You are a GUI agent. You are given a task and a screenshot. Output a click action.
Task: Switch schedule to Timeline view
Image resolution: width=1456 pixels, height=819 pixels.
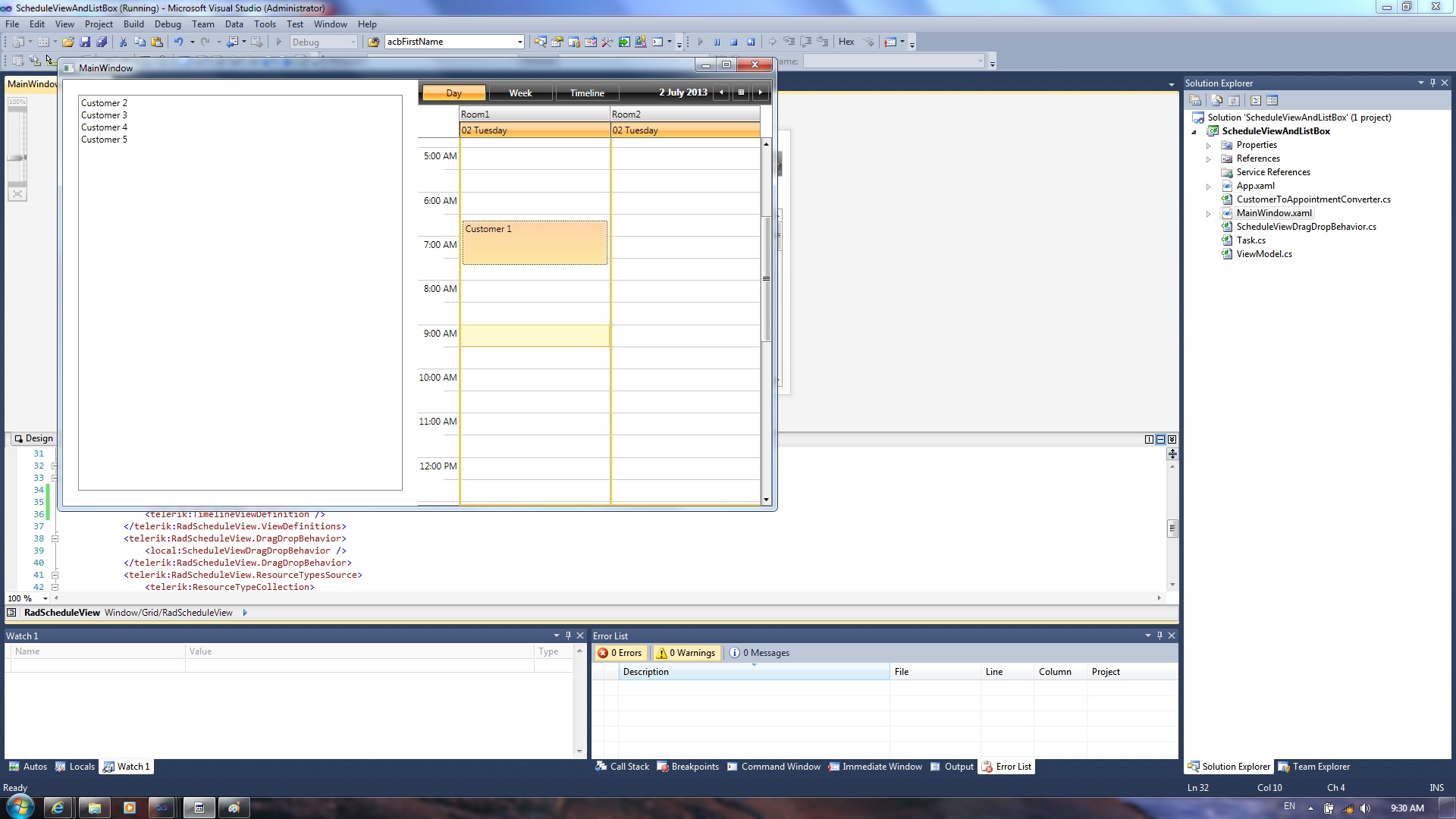click(x=587, y=93)
